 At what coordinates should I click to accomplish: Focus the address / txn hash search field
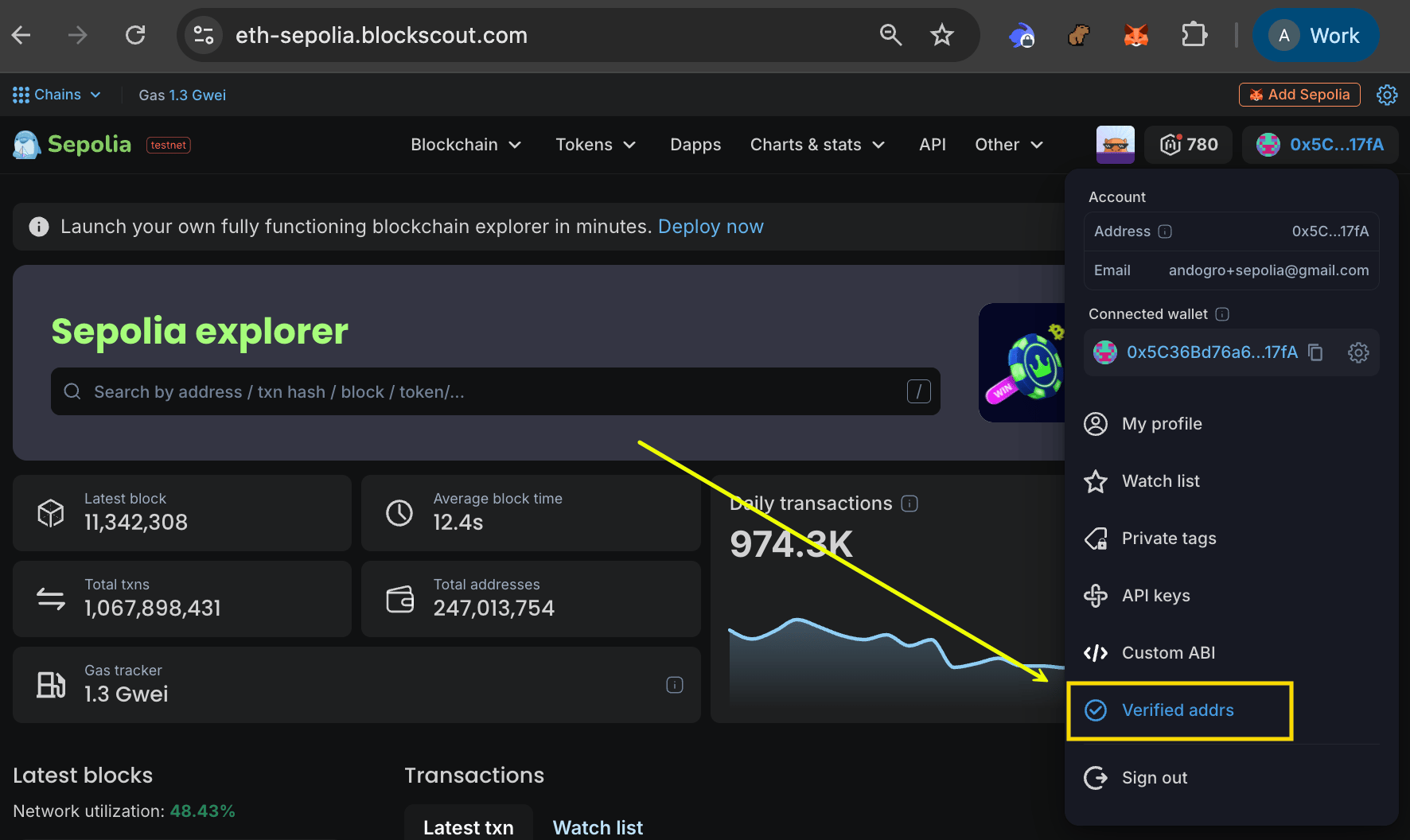496,391
